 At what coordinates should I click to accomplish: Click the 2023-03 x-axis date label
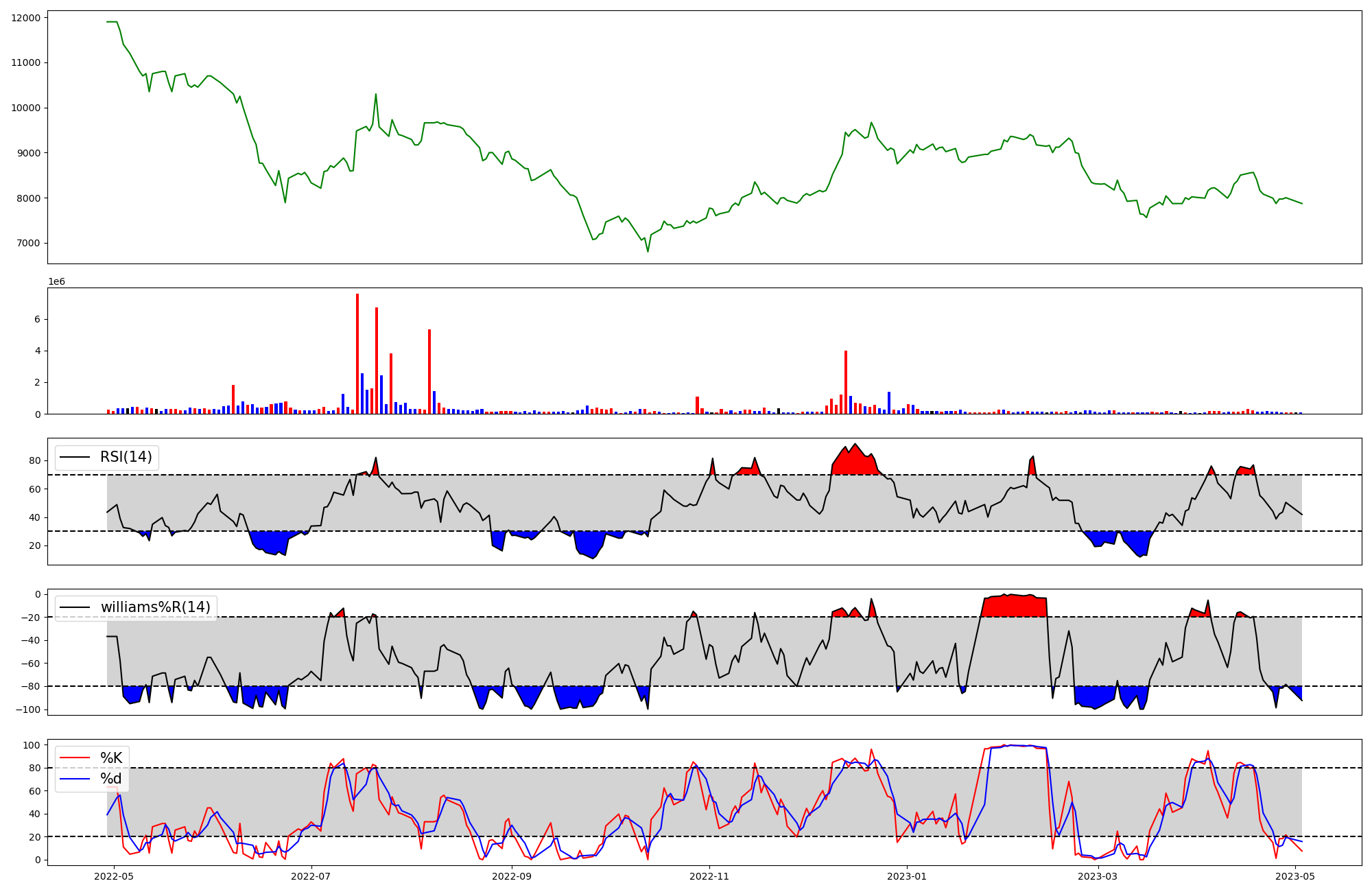[x=1098, y=876]
